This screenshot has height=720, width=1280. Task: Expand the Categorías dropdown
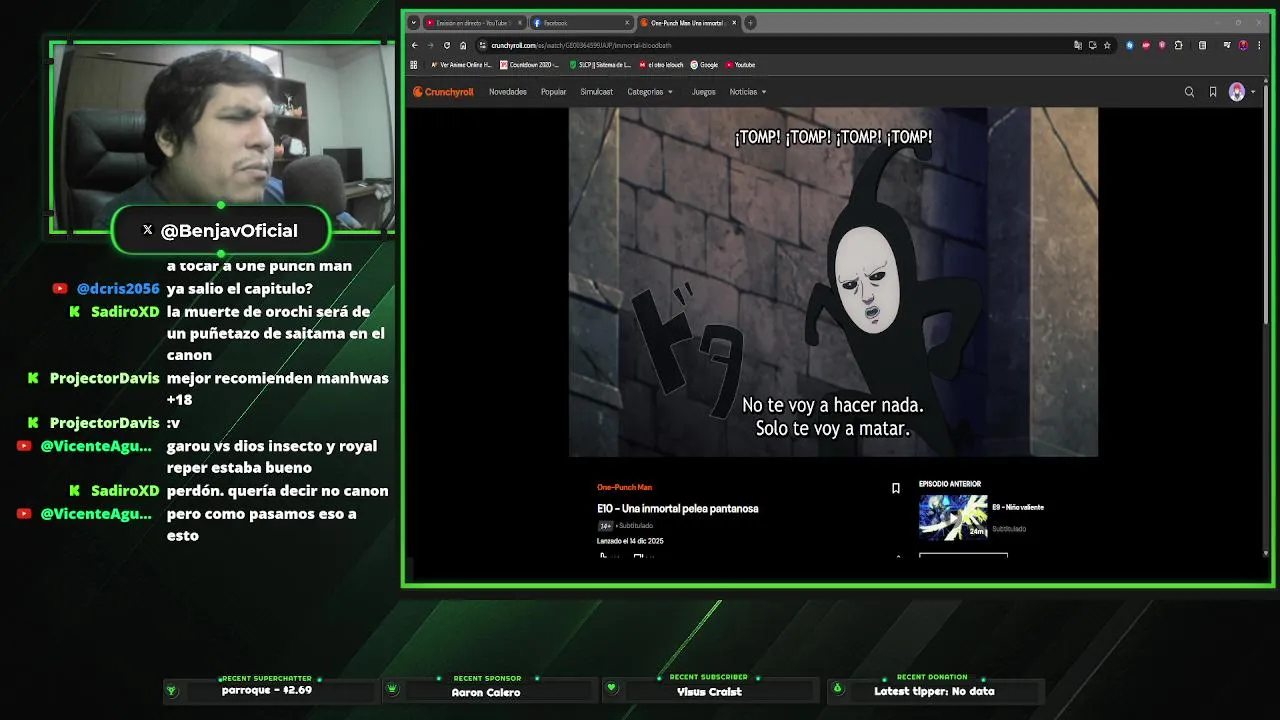(650, 92)
